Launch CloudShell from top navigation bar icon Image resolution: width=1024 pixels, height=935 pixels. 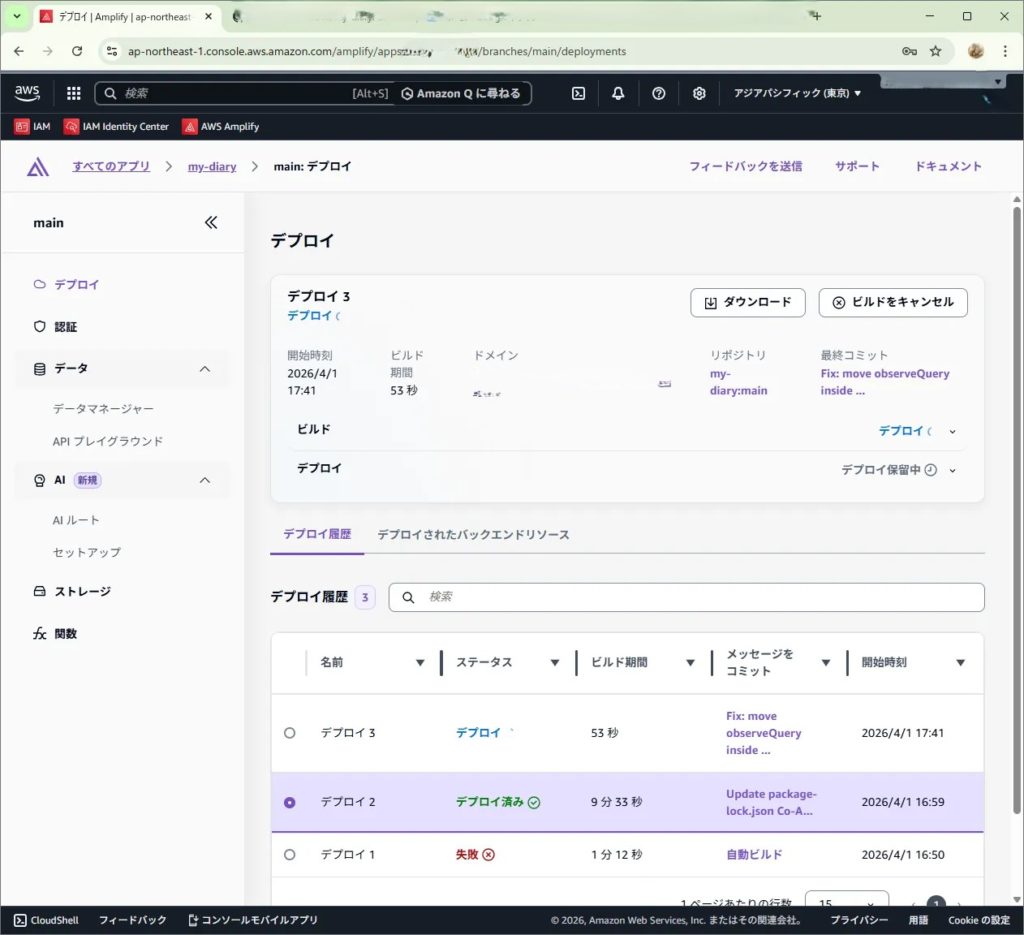[x=578, y=93]
